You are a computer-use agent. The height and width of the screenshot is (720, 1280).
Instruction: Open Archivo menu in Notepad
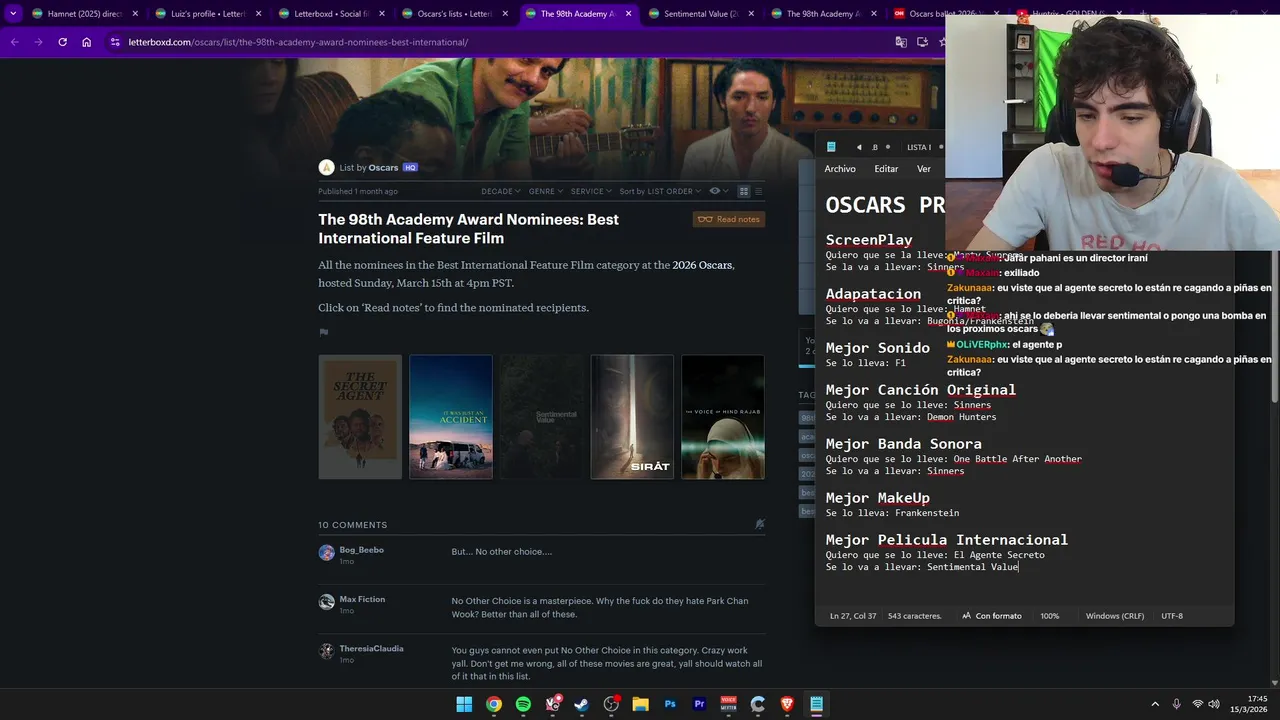(x=840, y=169)
